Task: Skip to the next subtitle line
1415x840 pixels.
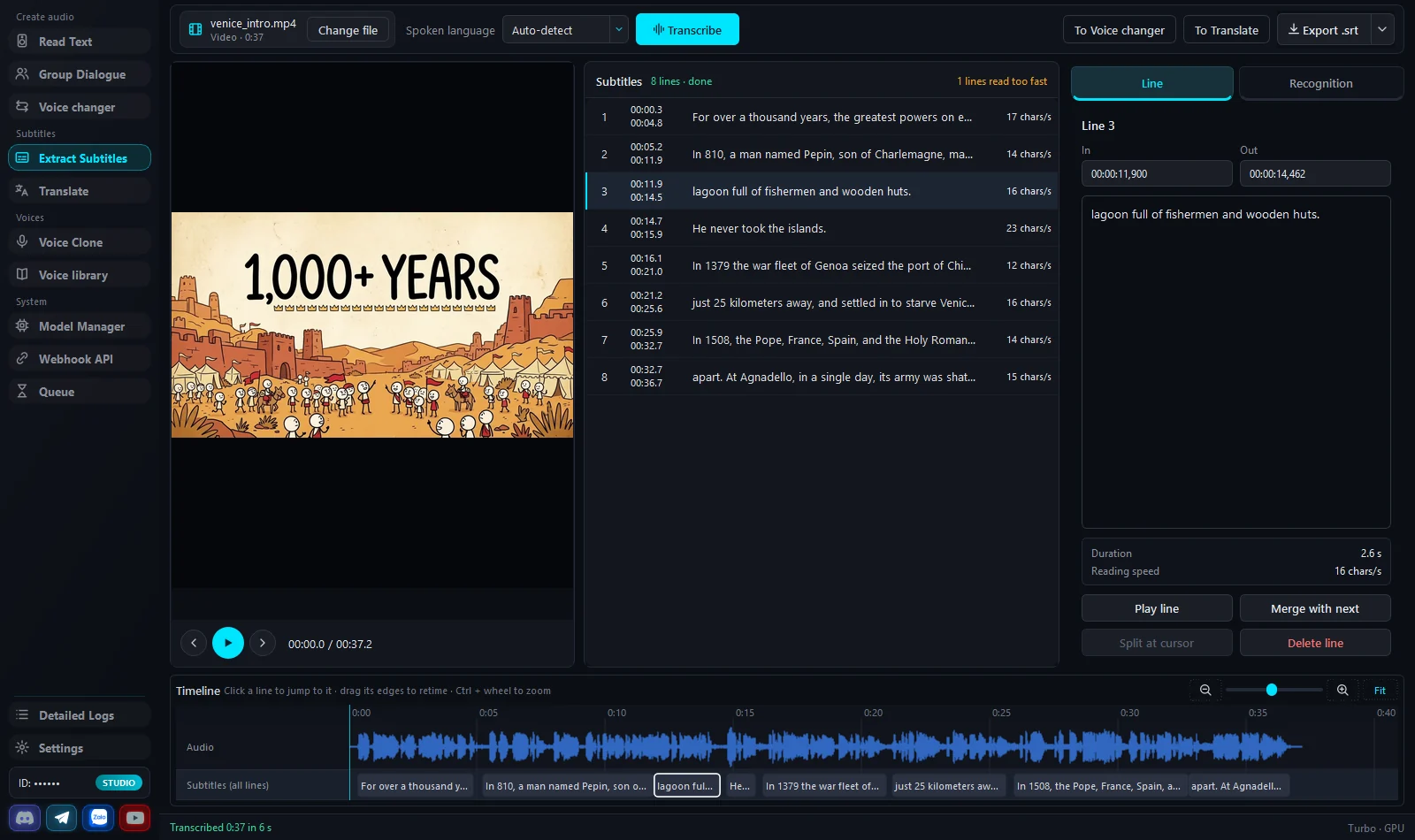Action: coord(263,643)
